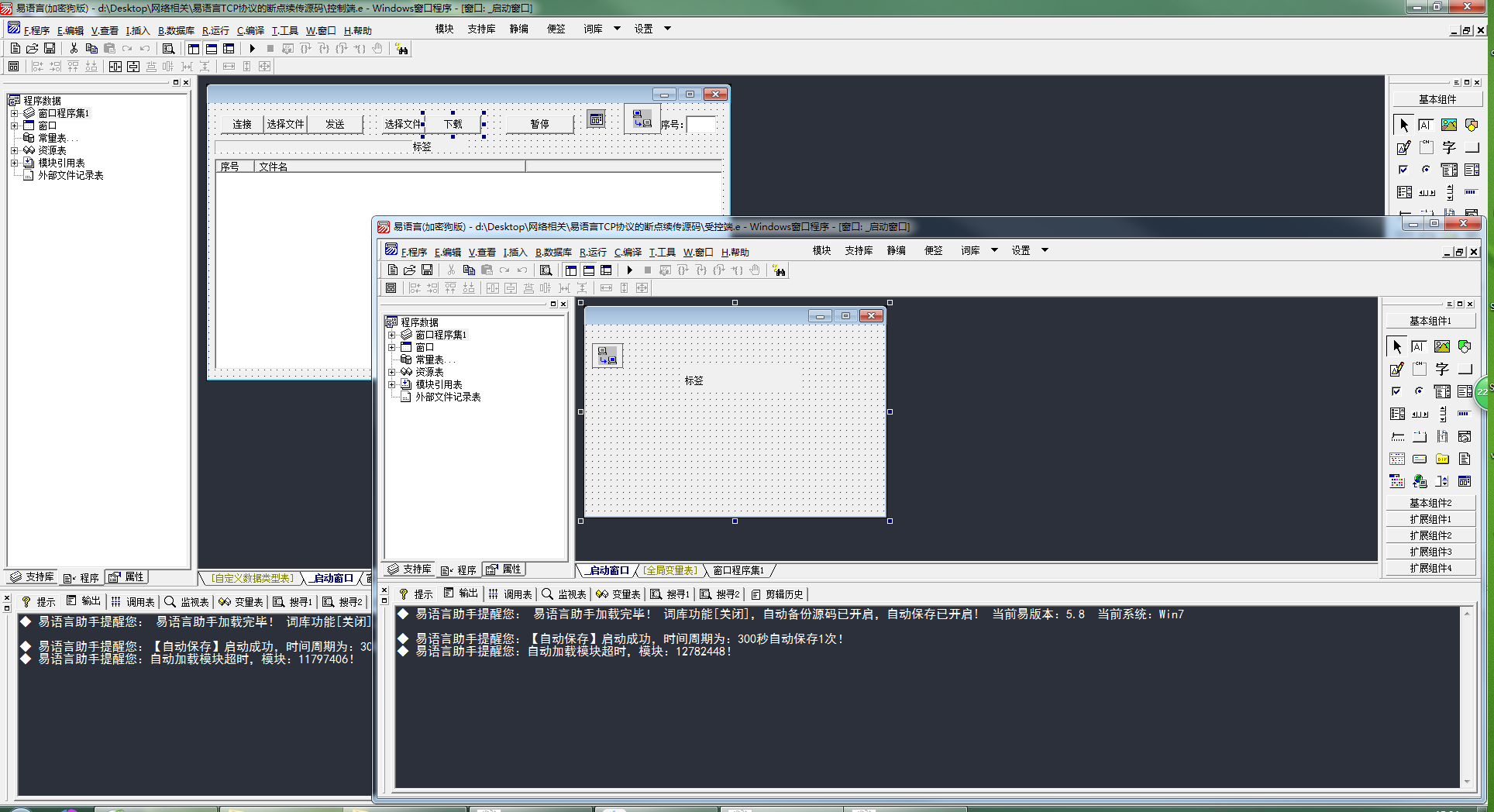This screenshot has width=1494, height=812.
Task: Select the Radio button component in 基本组件1 palette
Action: [x=1419, y=391]
